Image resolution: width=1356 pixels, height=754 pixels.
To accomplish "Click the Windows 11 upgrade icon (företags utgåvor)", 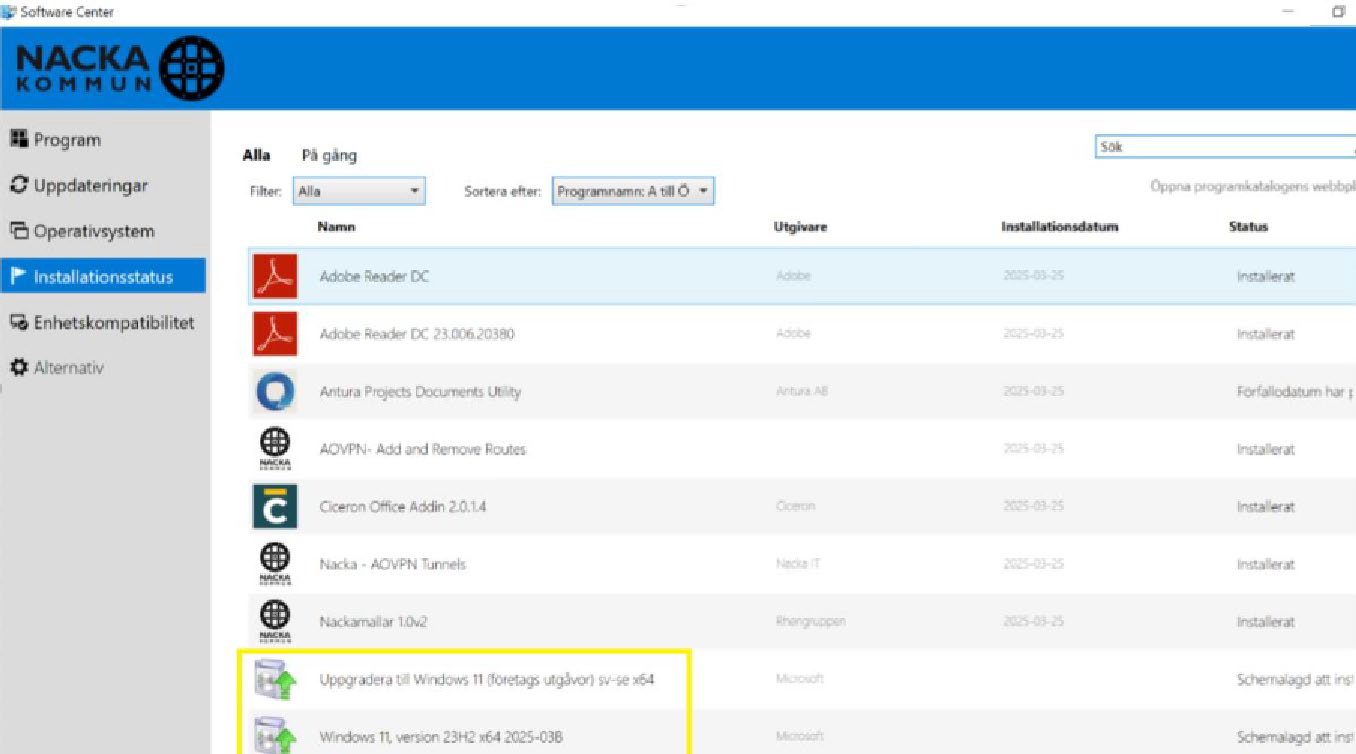I will (x=274, y=680).
